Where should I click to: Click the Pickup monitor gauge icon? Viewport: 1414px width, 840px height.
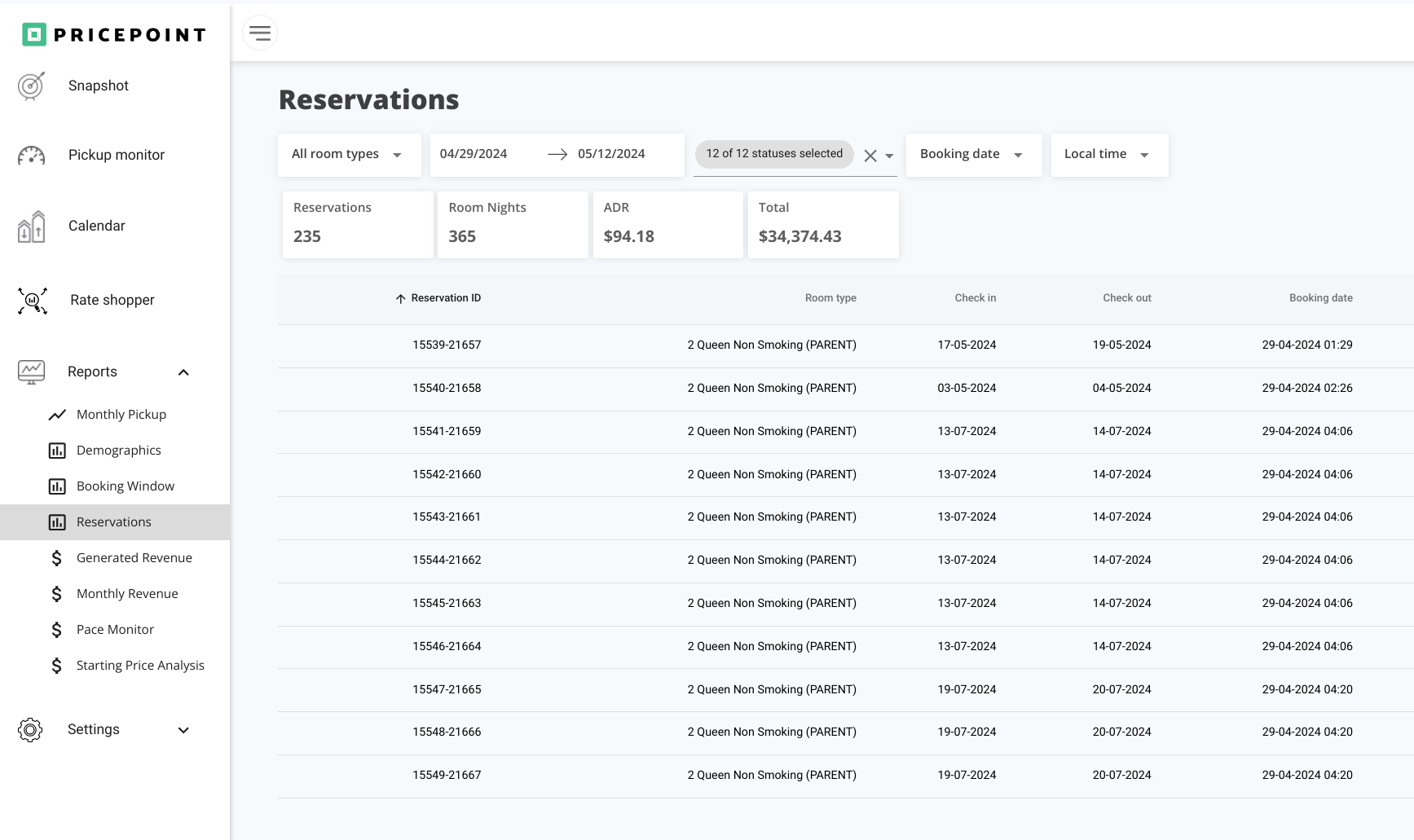coord(31,155)
